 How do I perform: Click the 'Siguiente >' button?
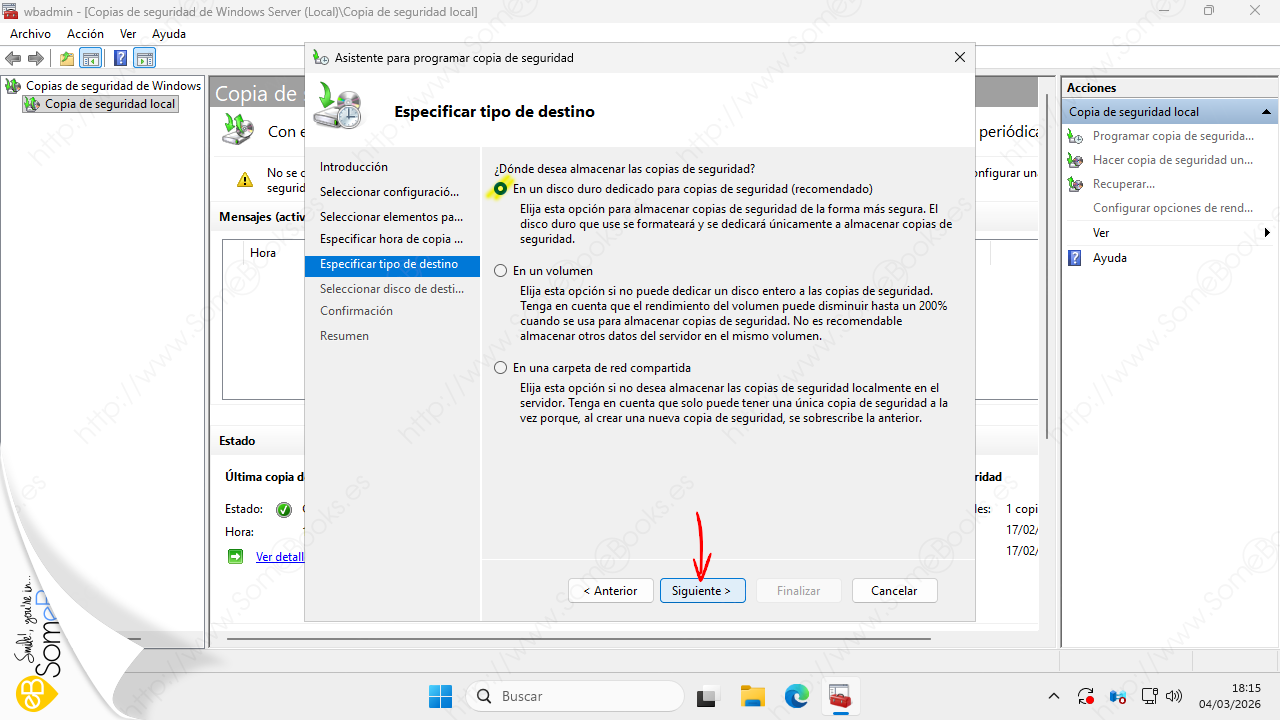pos(701,591)
